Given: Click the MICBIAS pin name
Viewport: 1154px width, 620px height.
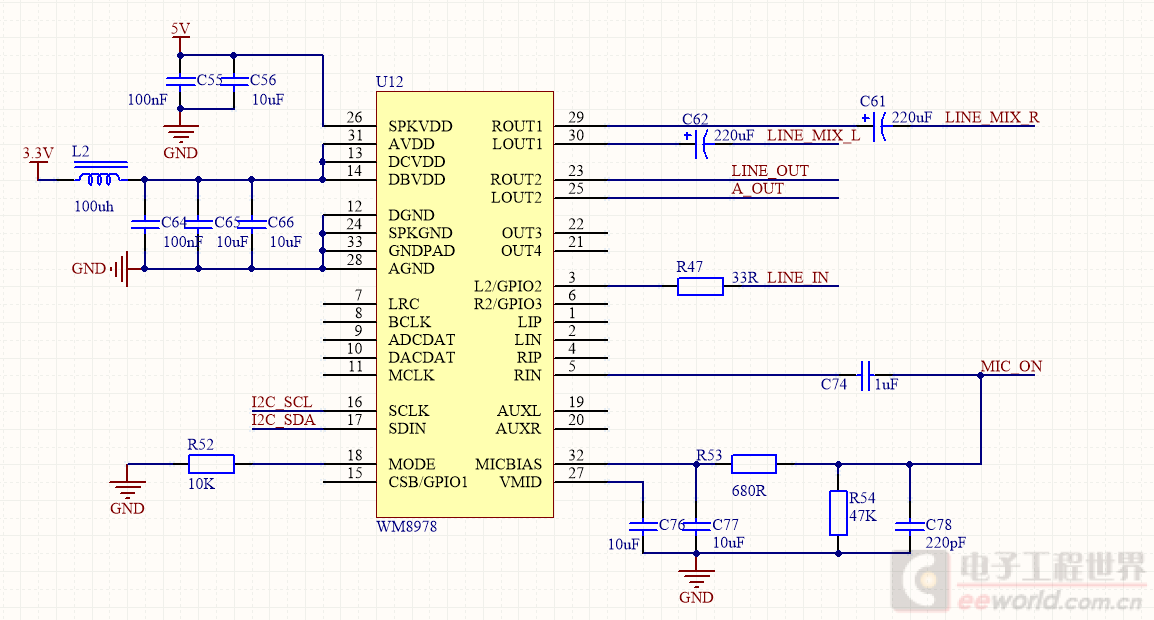Looking at the screenshot, I should coord(509,465).
